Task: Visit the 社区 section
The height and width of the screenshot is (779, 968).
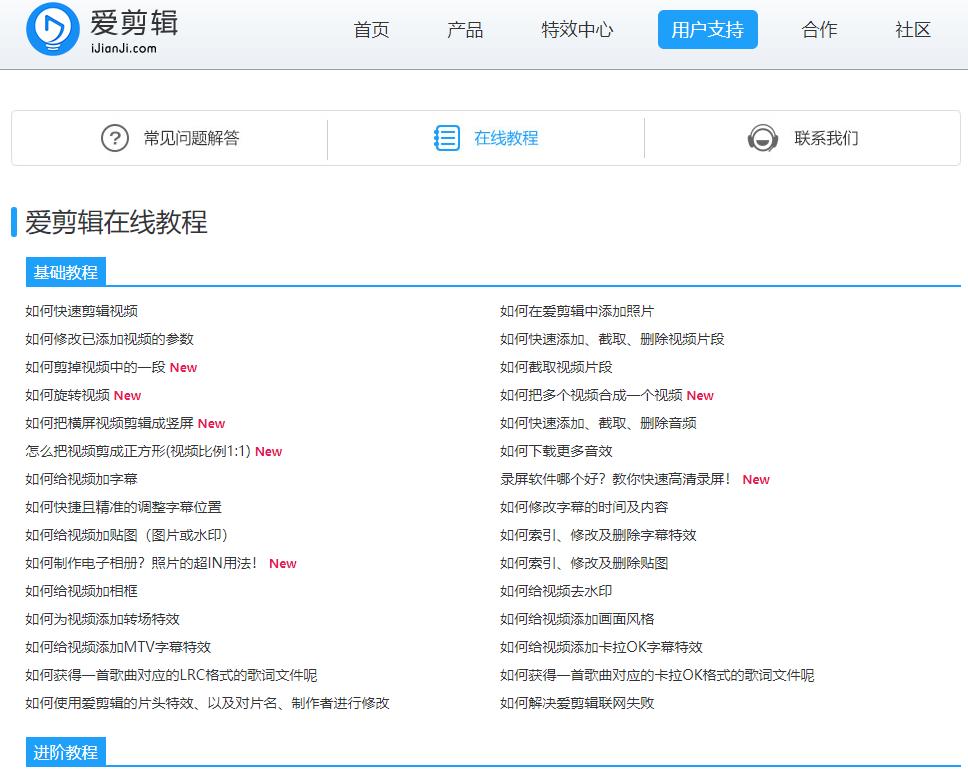Action: pos(911,30)
